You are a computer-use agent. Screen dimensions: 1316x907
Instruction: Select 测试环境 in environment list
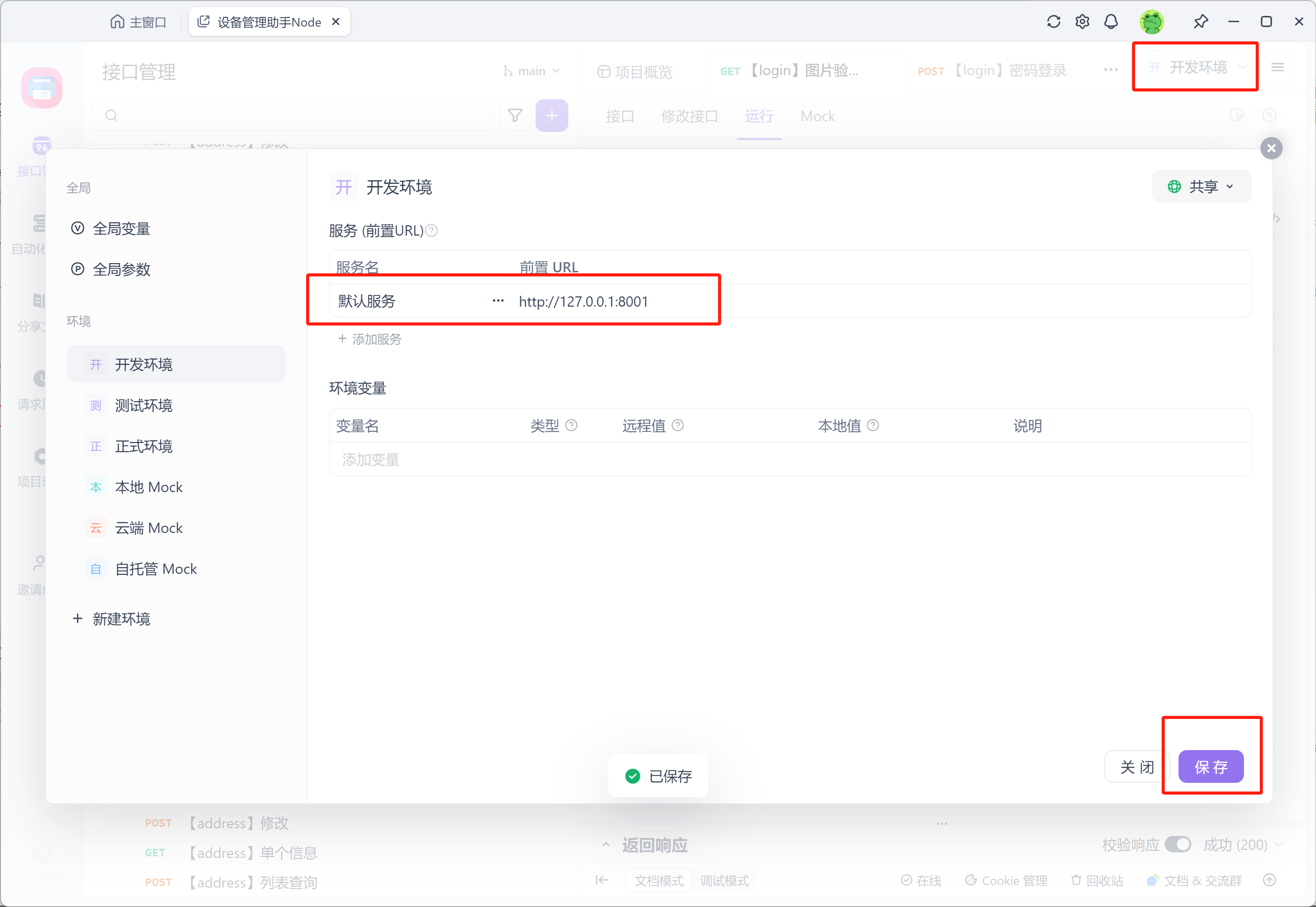coord(144,405)
